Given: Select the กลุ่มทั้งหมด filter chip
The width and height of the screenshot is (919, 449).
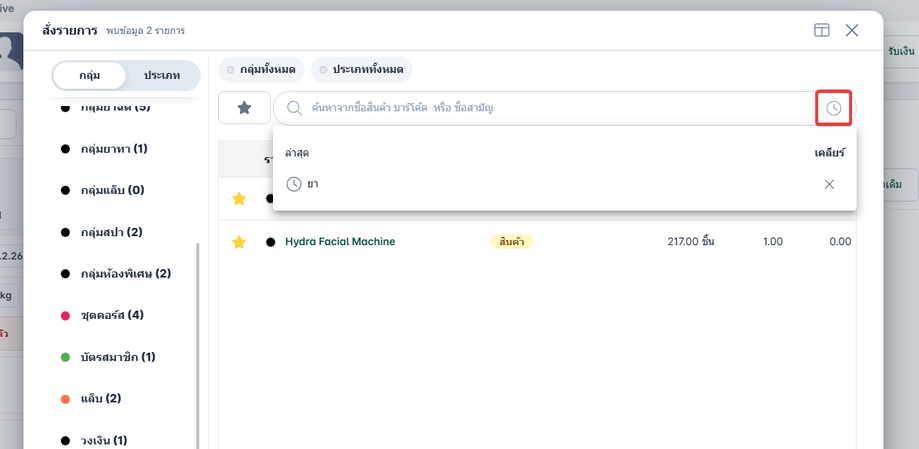Looking at the screenshot, I should pyautogui.click(x=261, y=70).
